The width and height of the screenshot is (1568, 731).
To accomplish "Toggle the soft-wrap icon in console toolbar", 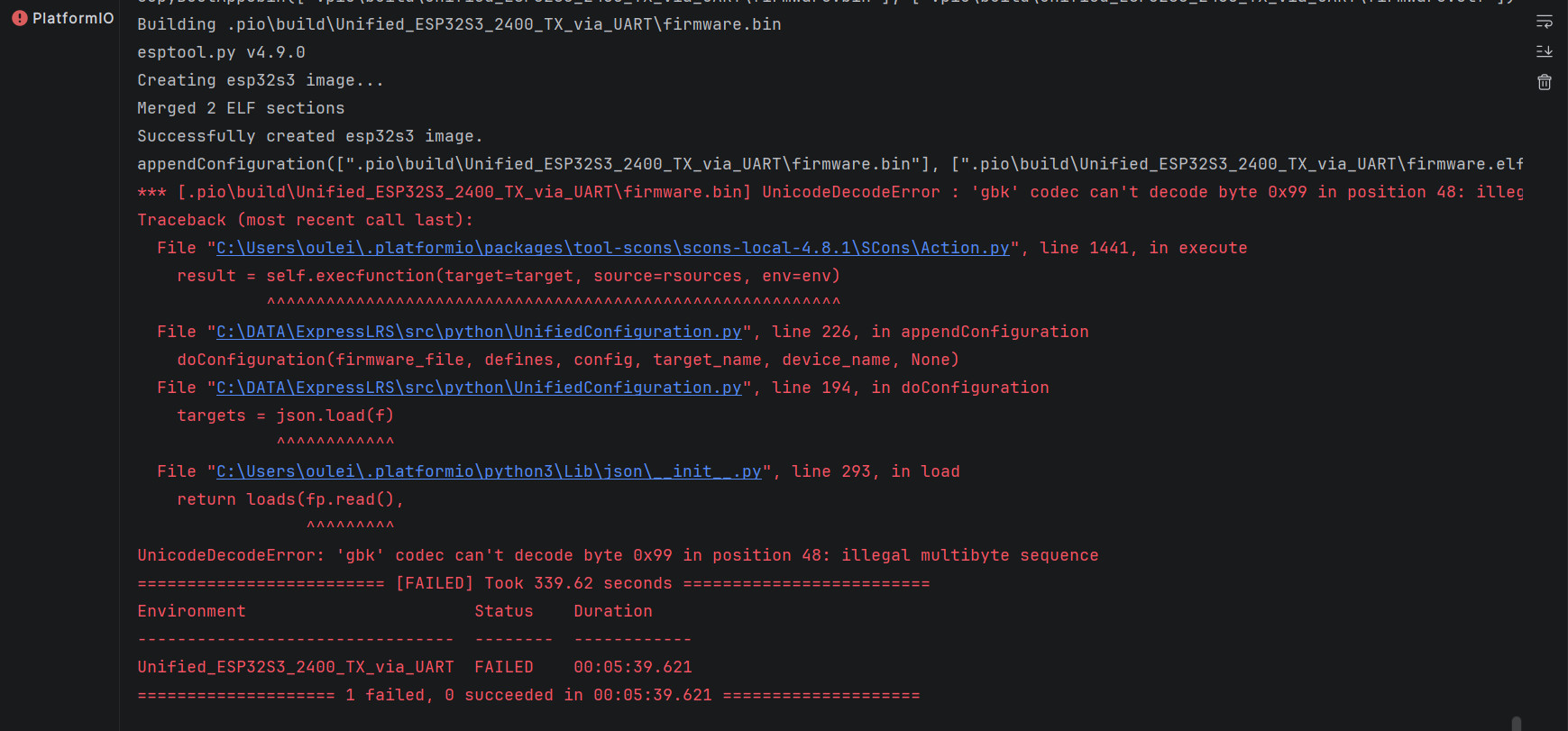I will click(1544, 22).
